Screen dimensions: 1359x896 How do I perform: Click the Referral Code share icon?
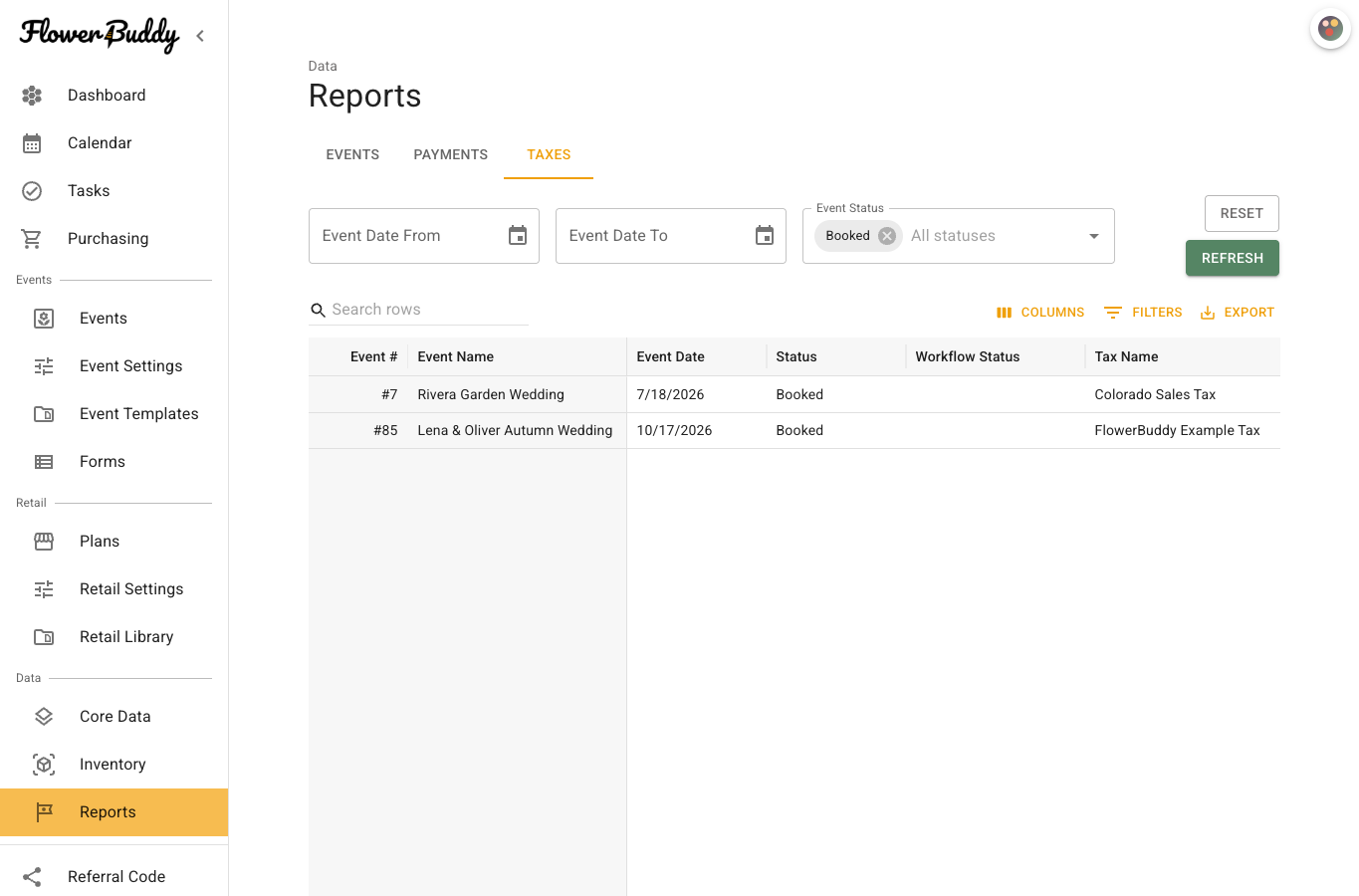(32, 877)
